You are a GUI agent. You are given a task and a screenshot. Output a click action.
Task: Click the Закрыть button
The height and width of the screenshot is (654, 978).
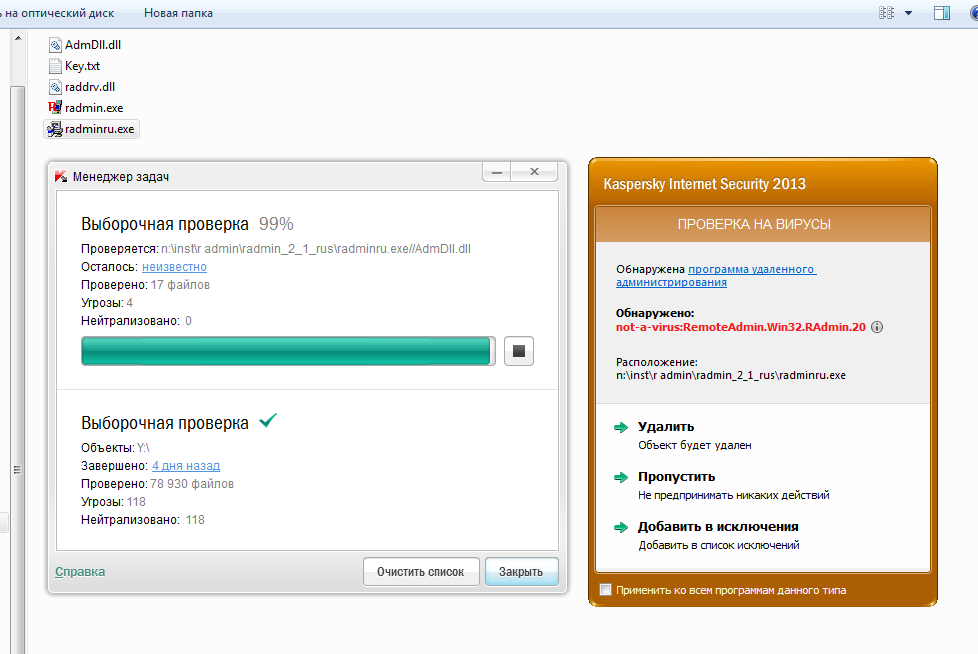521,572
